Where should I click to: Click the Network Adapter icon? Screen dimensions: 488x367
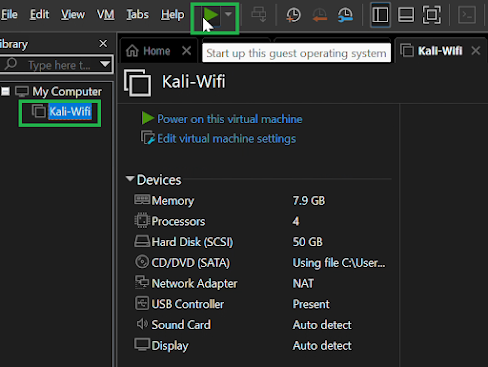pyautogui.click(x=142, y=282)
